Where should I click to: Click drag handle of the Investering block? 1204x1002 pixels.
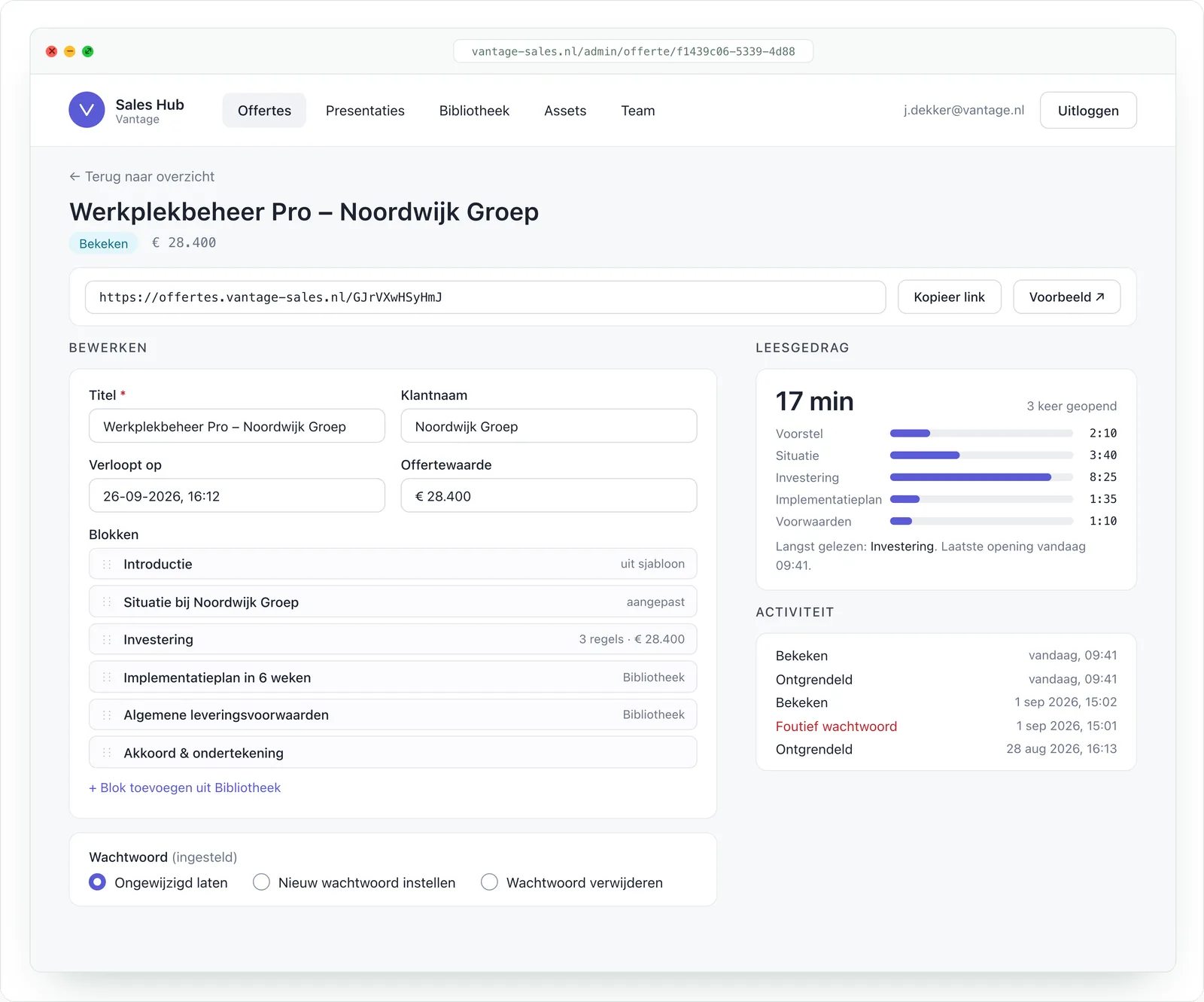click(x=107, y=640)
